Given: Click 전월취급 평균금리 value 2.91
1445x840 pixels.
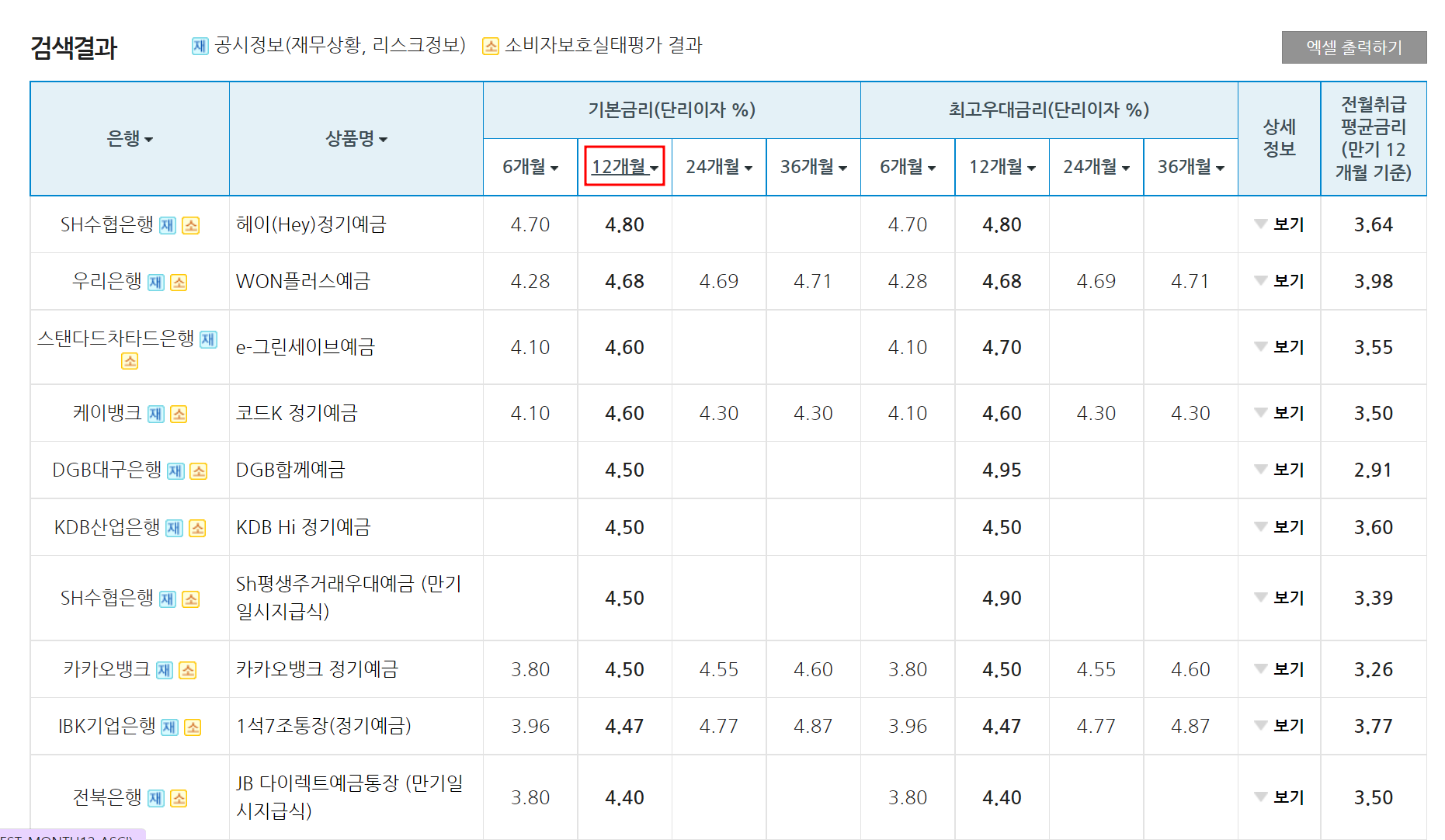Looking at the screenshot, I should click(1374, 470).
